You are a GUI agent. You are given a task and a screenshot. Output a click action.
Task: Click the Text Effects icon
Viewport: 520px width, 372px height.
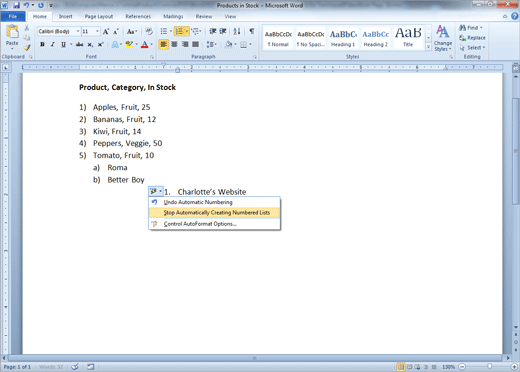tap(115, 44)
